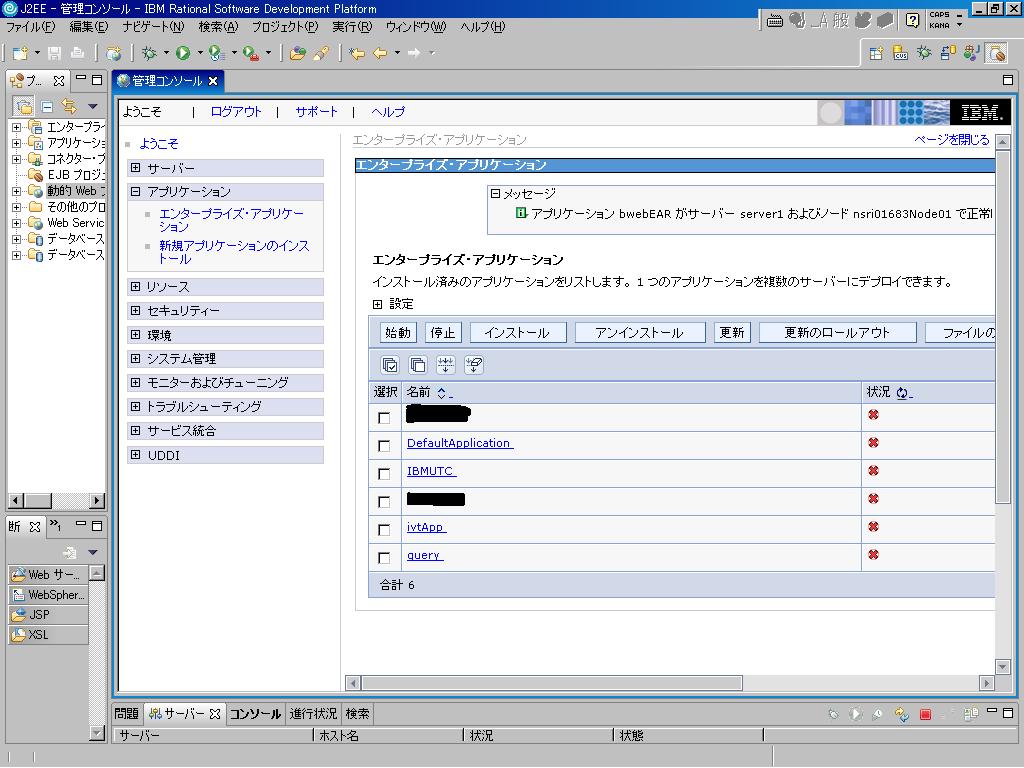The height and width of the screenshot is (768, 1024).
Task: Click the 始動 button
Action: point(398,333)
